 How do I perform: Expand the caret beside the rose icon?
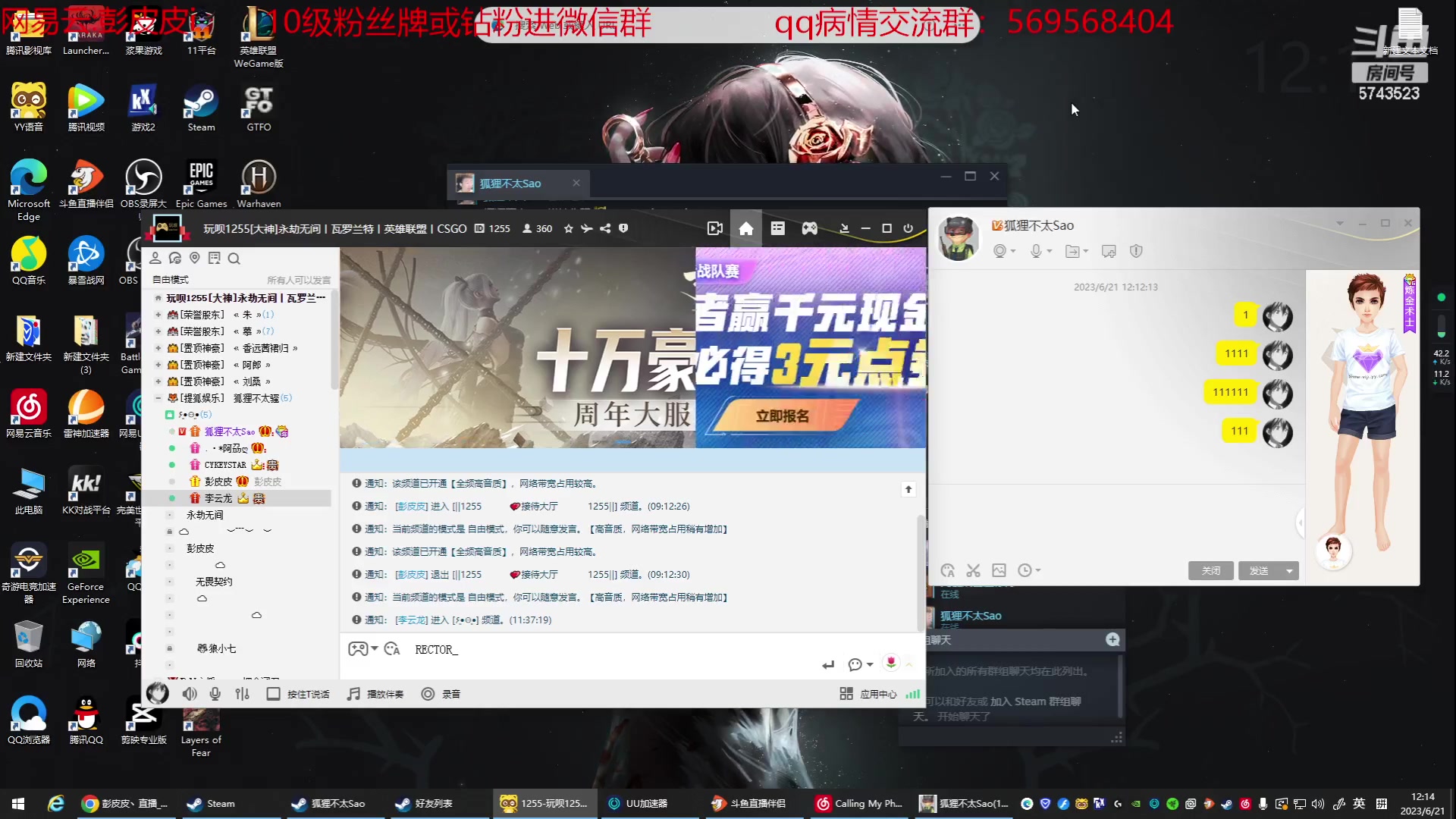click(908, 665)
